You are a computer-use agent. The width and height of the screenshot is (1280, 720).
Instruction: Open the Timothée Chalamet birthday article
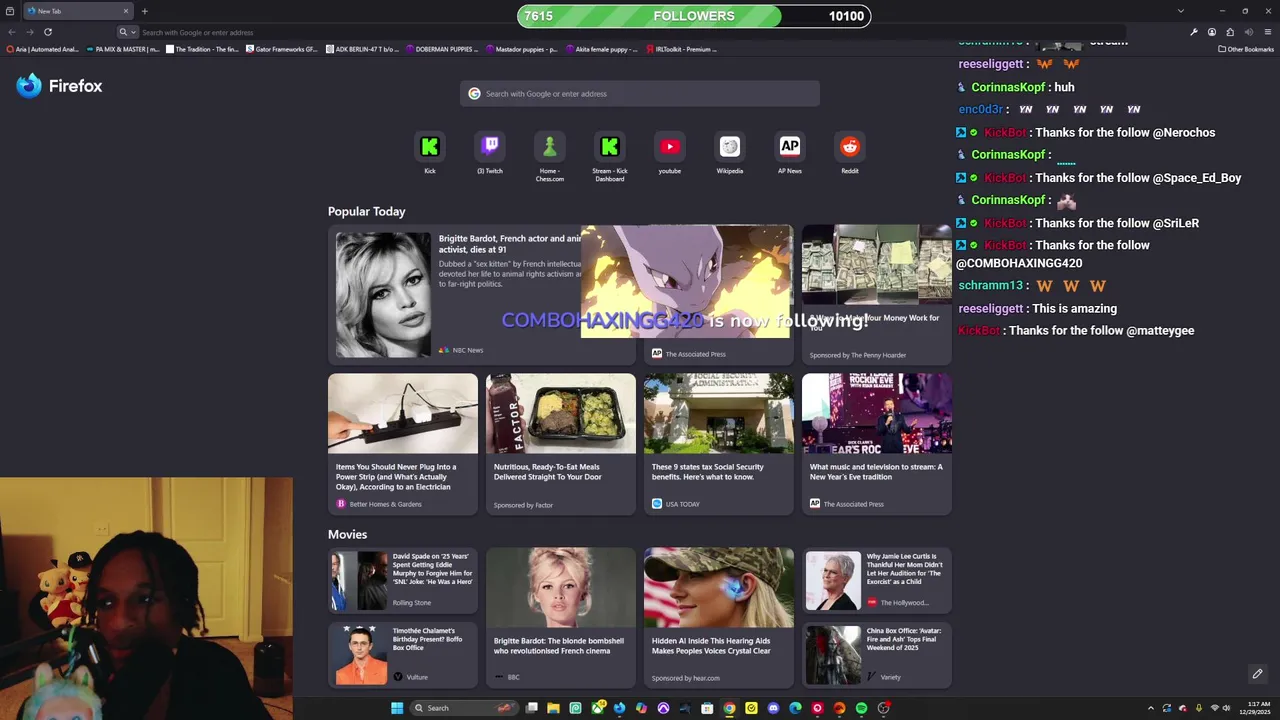click(403, 655)
